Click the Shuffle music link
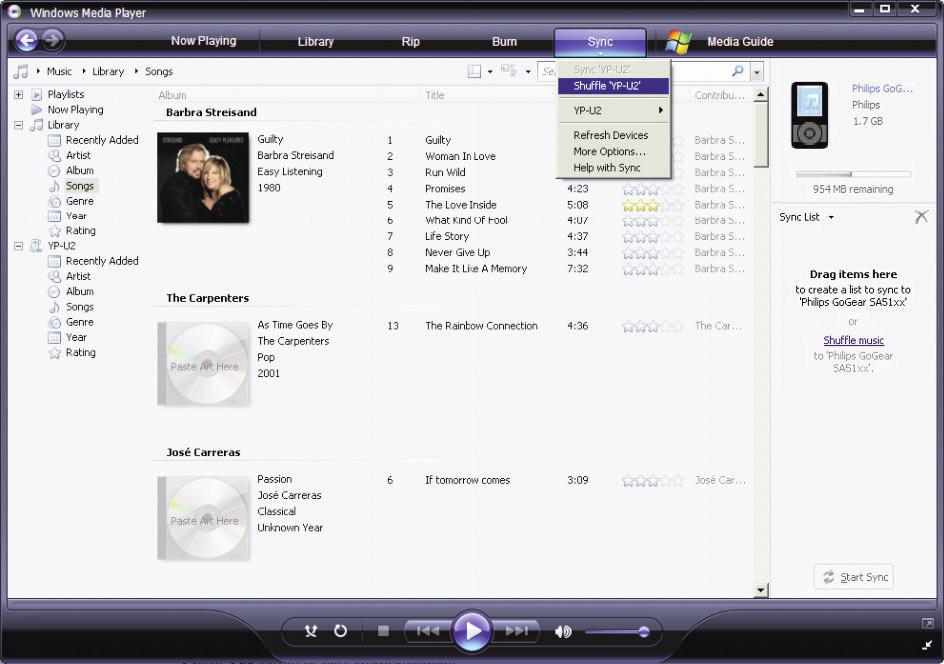Viewport: 944px width, 664px height. click(853, 340)
